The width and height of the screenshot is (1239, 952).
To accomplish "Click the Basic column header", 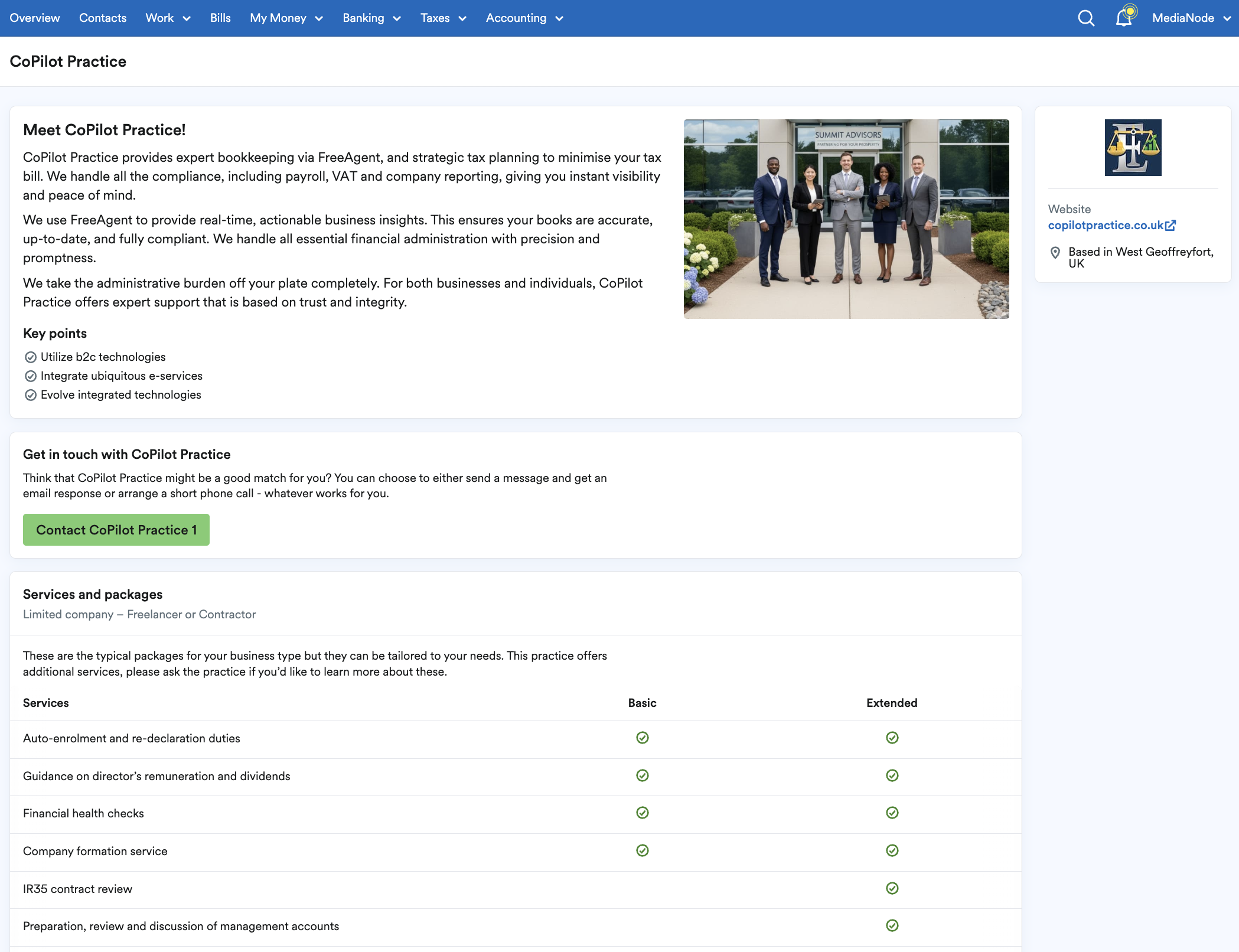I will point(643,703).
